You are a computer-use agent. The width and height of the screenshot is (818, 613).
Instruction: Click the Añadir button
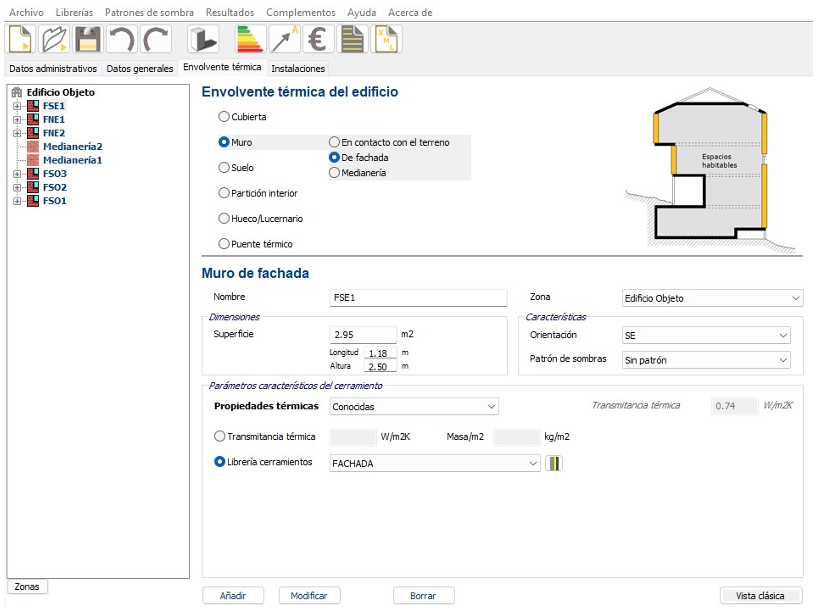coord(233,595)
